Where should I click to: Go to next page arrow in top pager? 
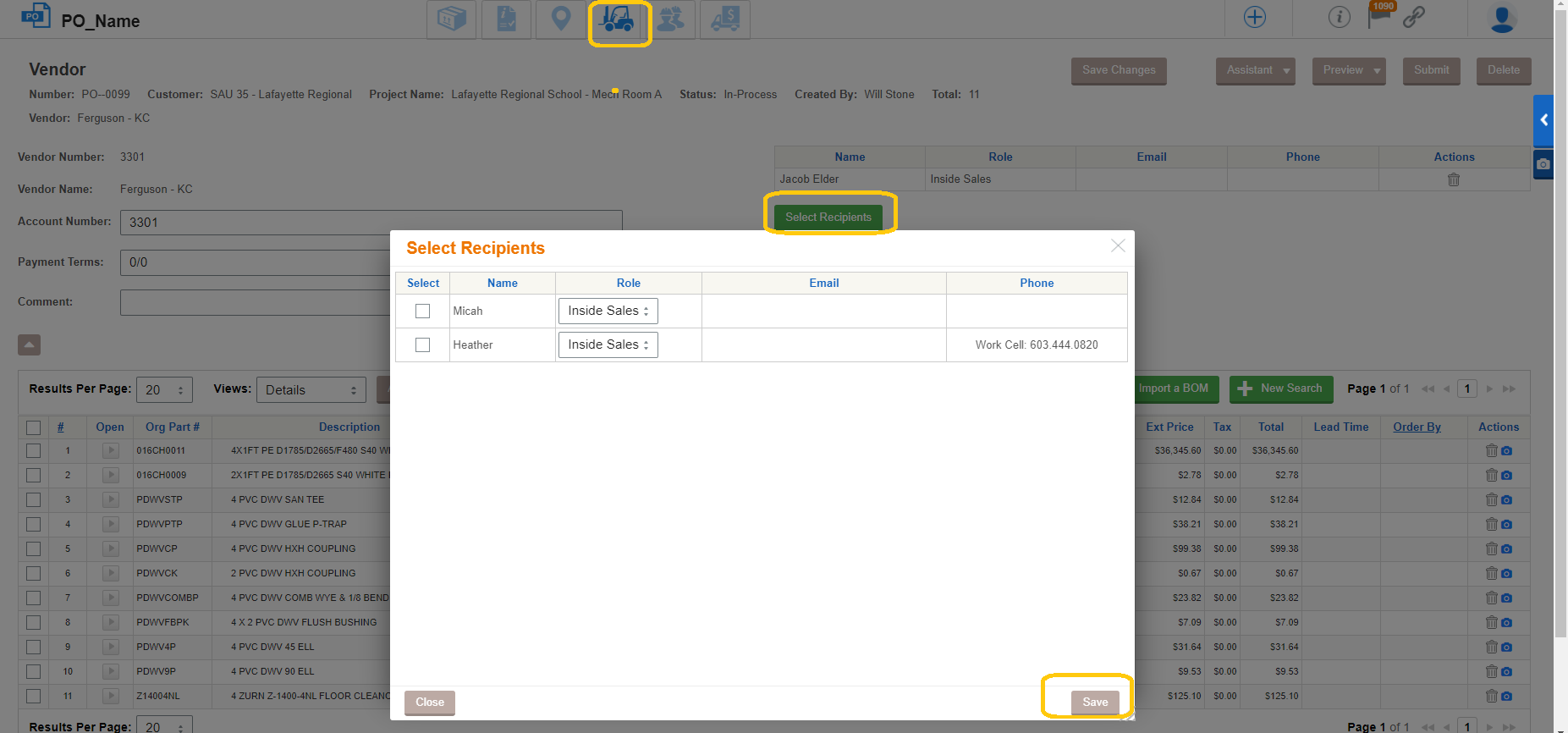(x=1490, y=389)
